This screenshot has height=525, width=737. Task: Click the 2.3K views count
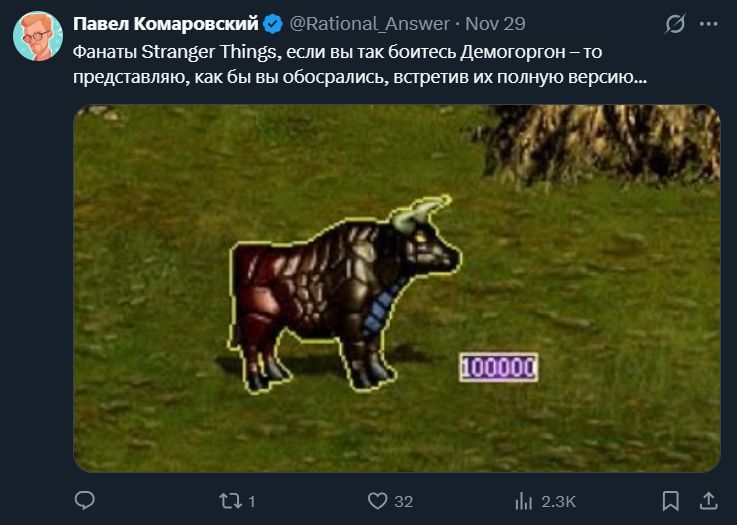[x=558, y=502]
